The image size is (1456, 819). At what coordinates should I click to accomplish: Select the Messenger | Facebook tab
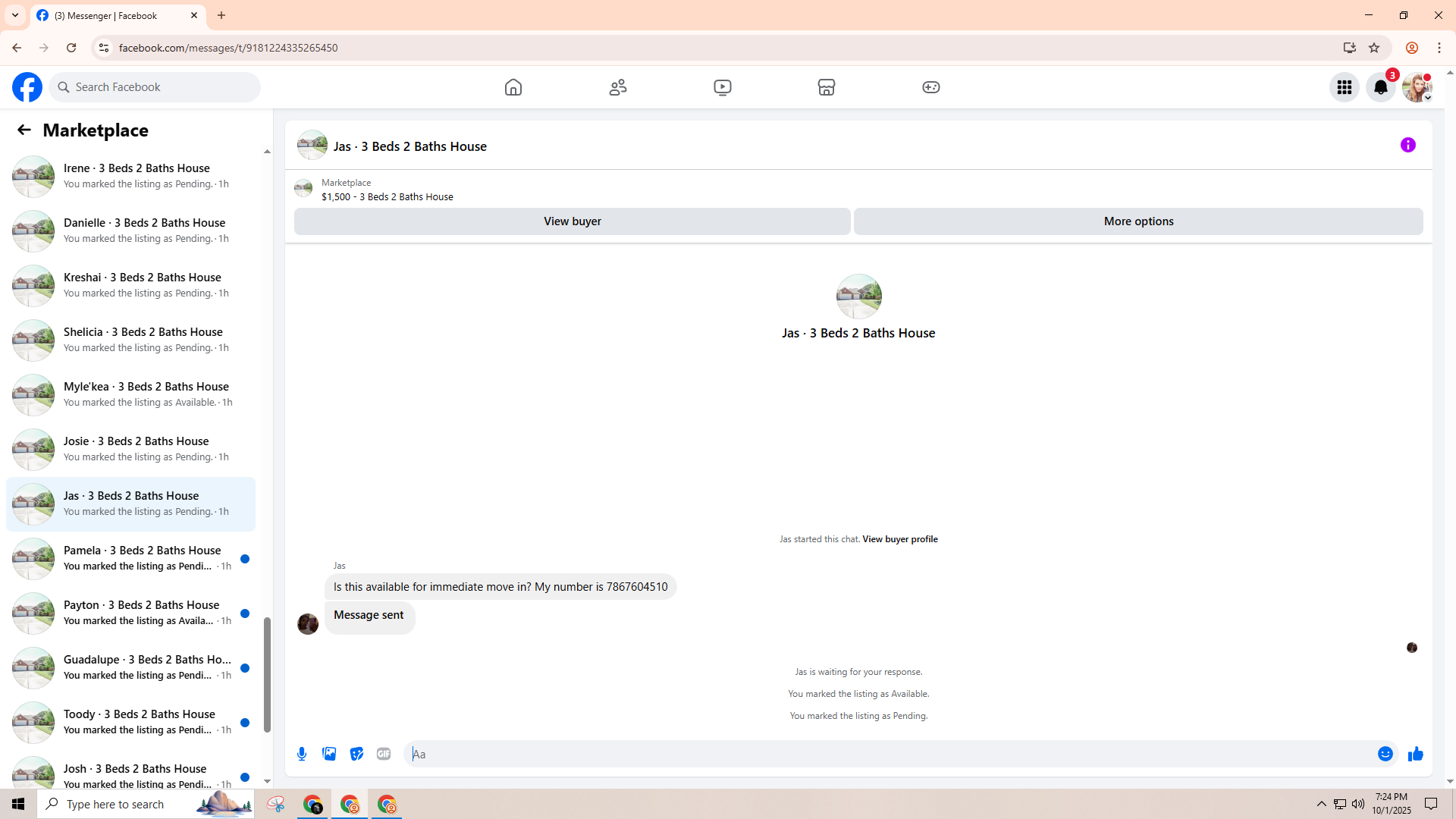tap(118, 16)
